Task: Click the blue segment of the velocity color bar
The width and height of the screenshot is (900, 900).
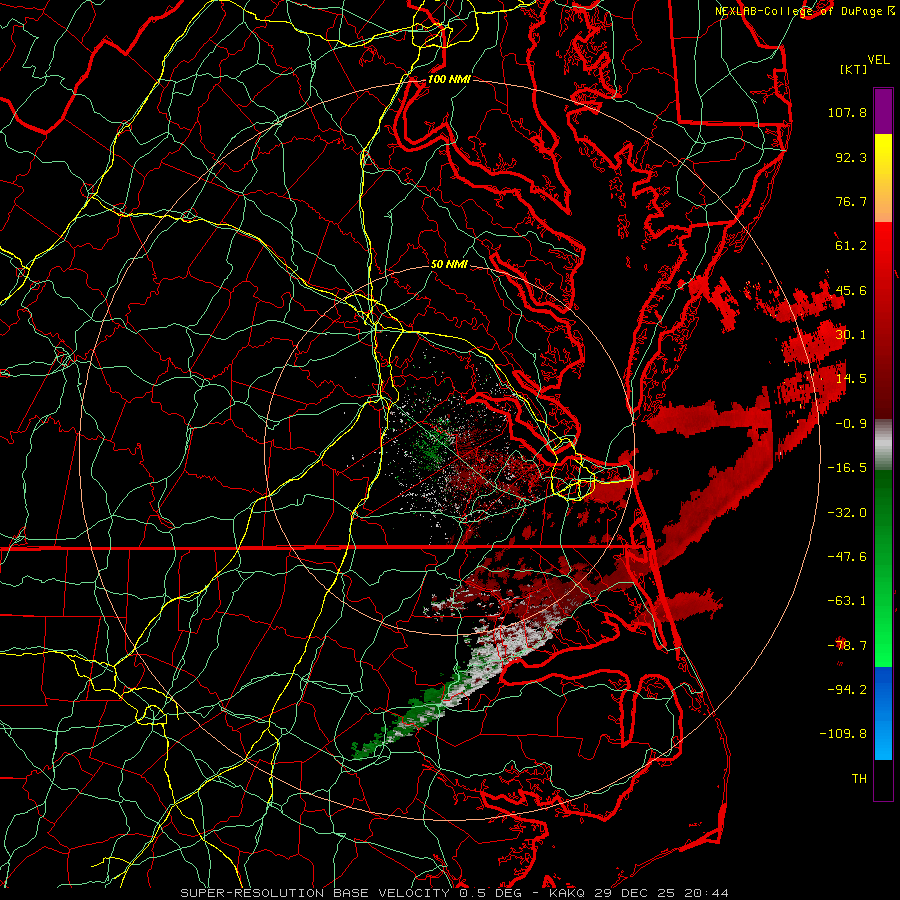Action: (x=883, y=713)
